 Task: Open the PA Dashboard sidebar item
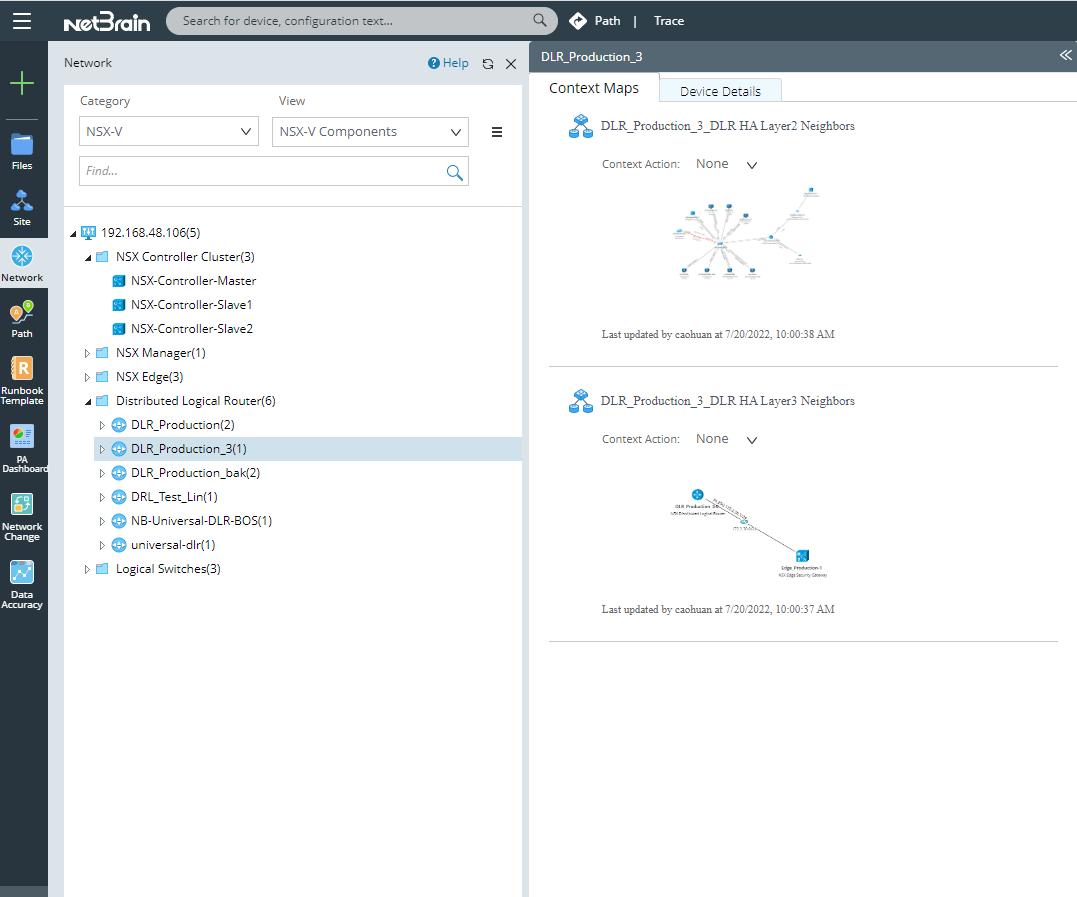pos(23,449)
